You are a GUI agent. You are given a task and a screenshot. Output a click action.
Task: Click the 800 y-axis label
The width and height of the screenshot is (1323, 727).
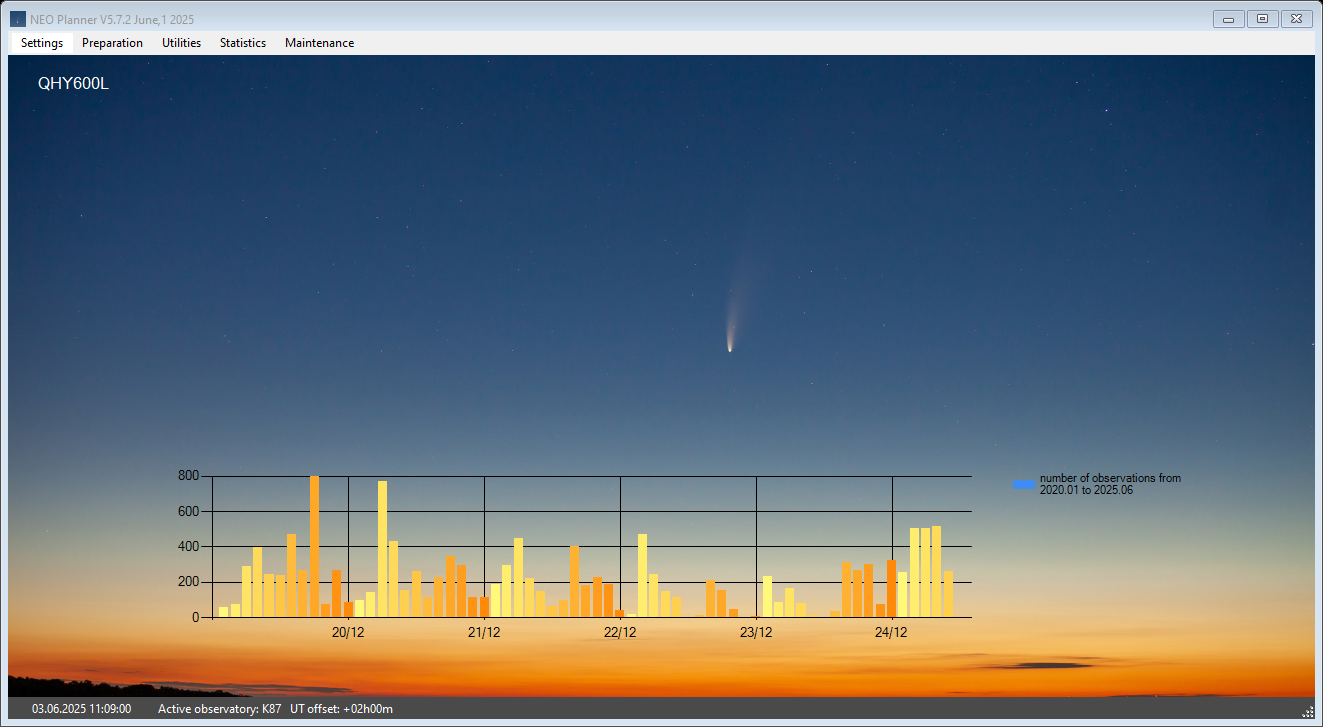(189, 476)
